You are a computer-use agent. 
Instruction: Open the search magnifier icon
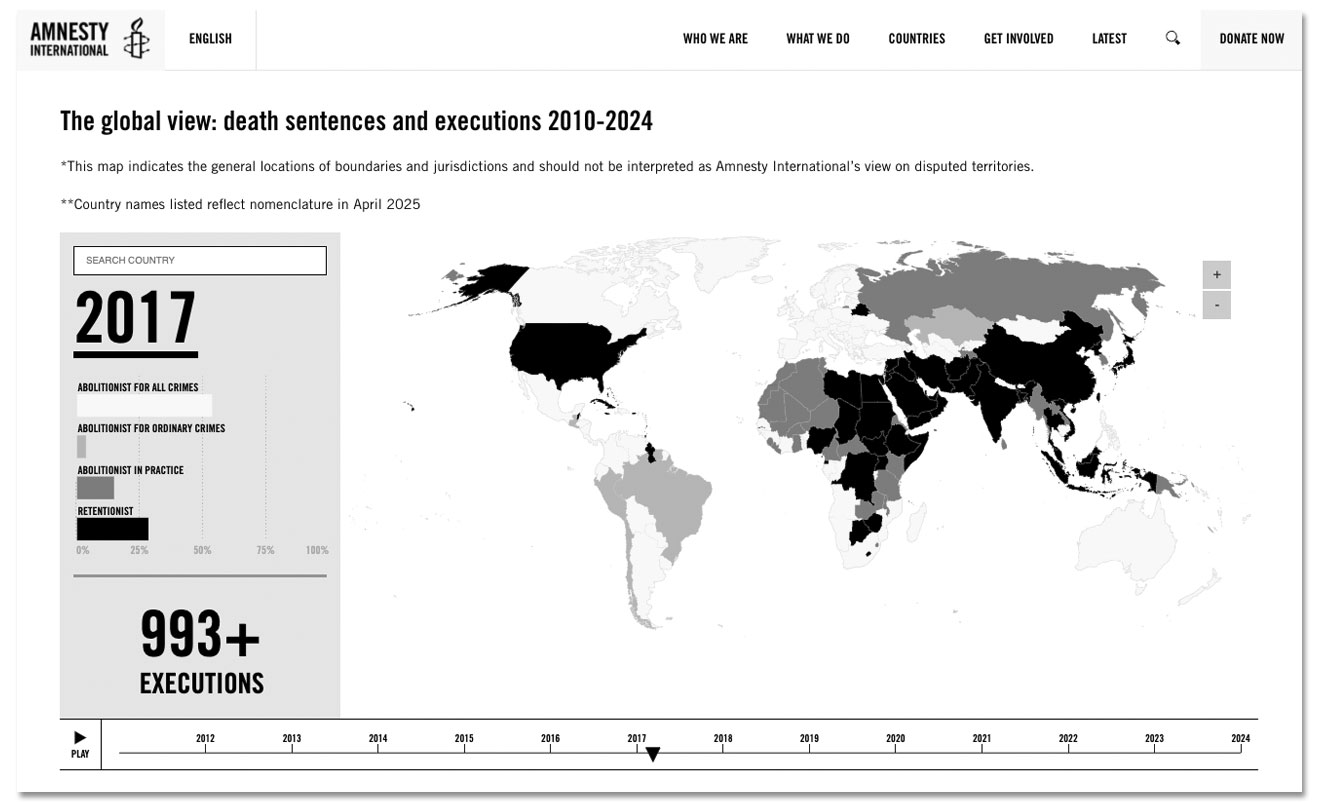click(1173, 38)
